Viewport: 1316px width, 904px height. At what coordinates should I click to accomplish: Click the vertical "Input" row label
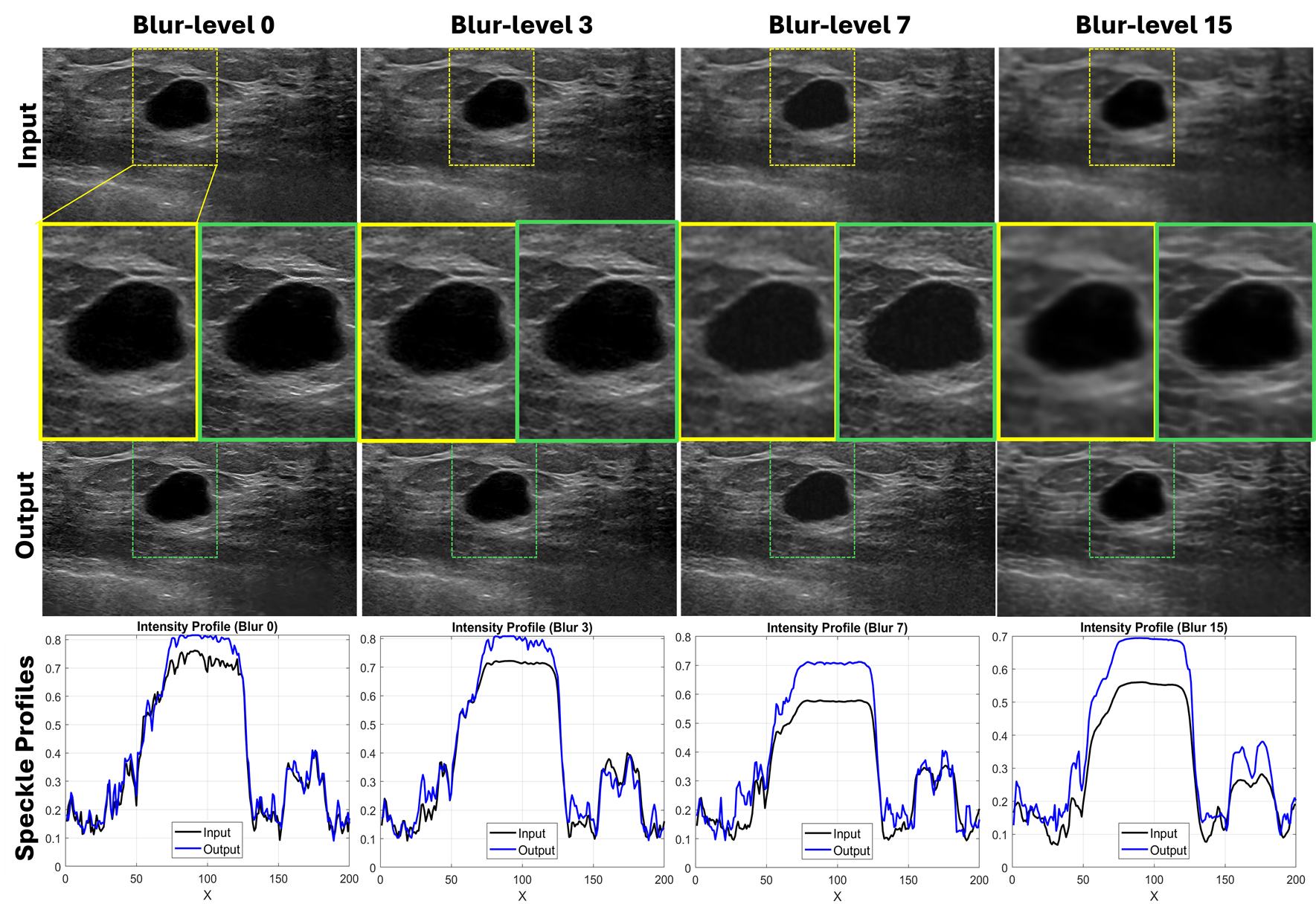pos(27,135)
